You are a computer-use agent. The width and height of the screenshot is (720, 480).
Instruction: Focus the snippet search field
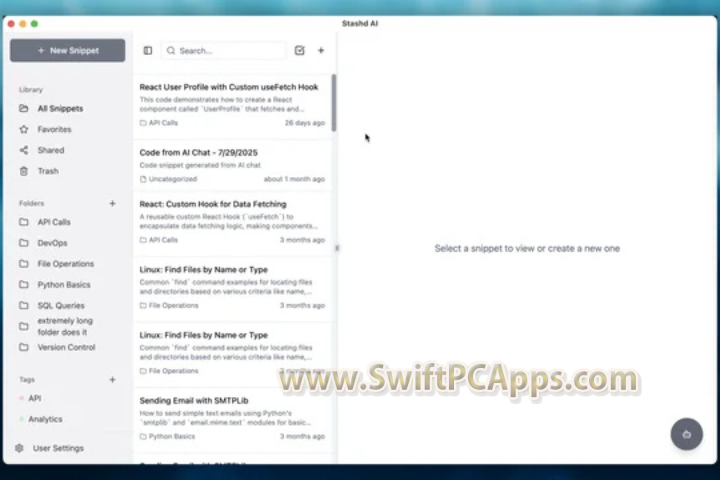coord(228,50)
